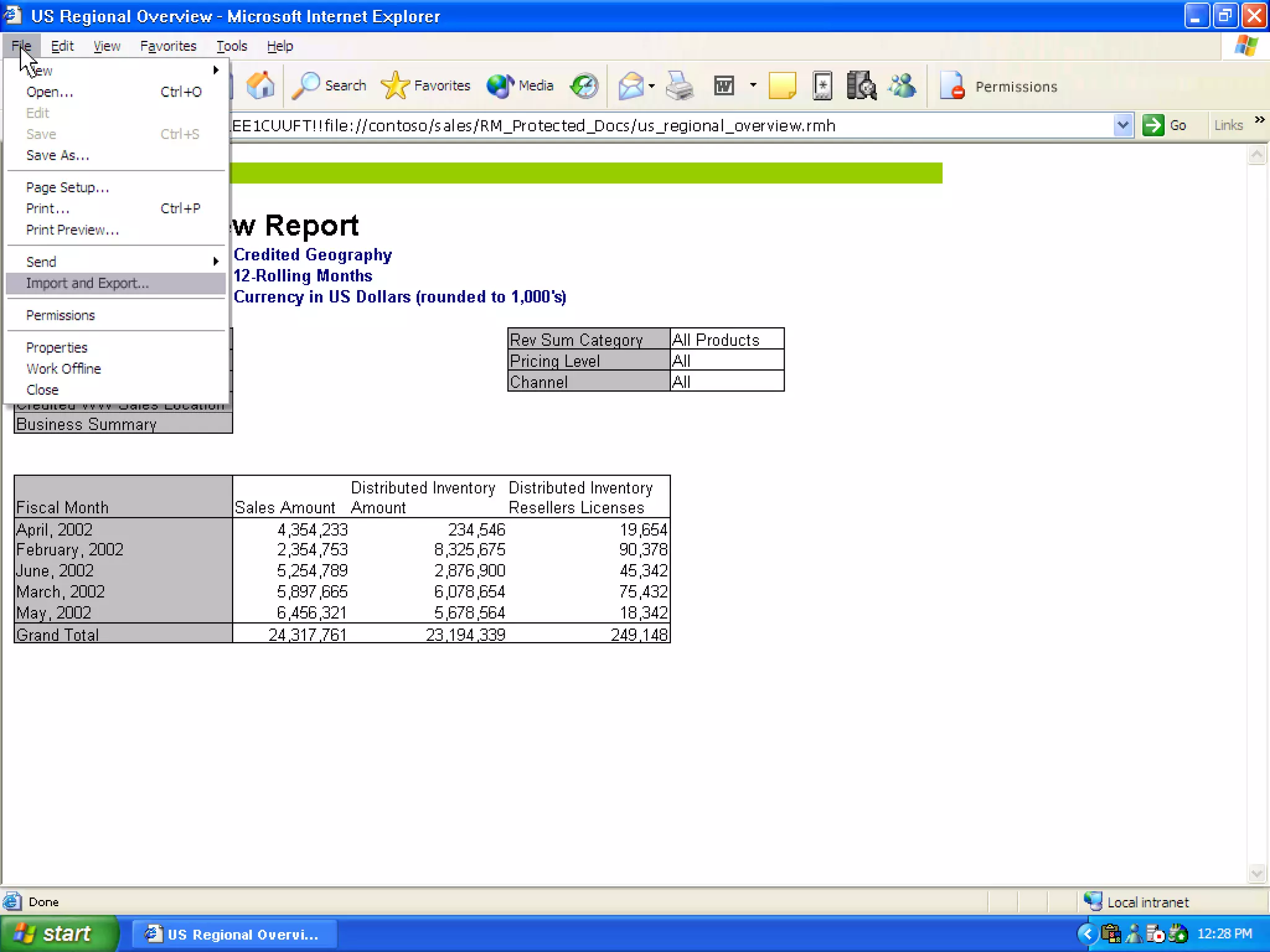The image size is (1270, 952).
Task: Open the address bar dropdown
Action: click(1122, 125)
